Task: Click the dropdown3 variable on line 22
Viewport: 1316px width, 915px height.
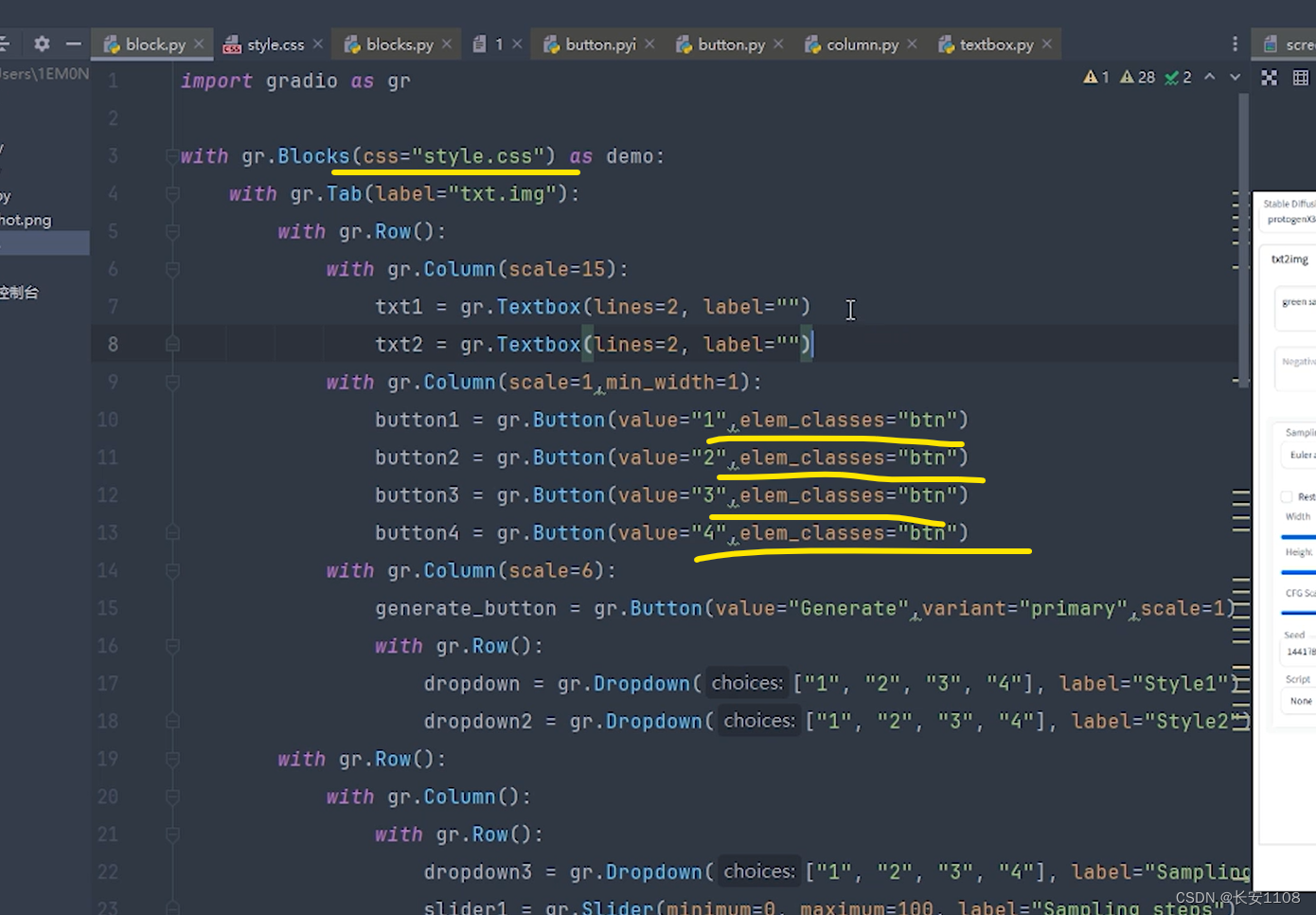Action: (x=478, y=872)
